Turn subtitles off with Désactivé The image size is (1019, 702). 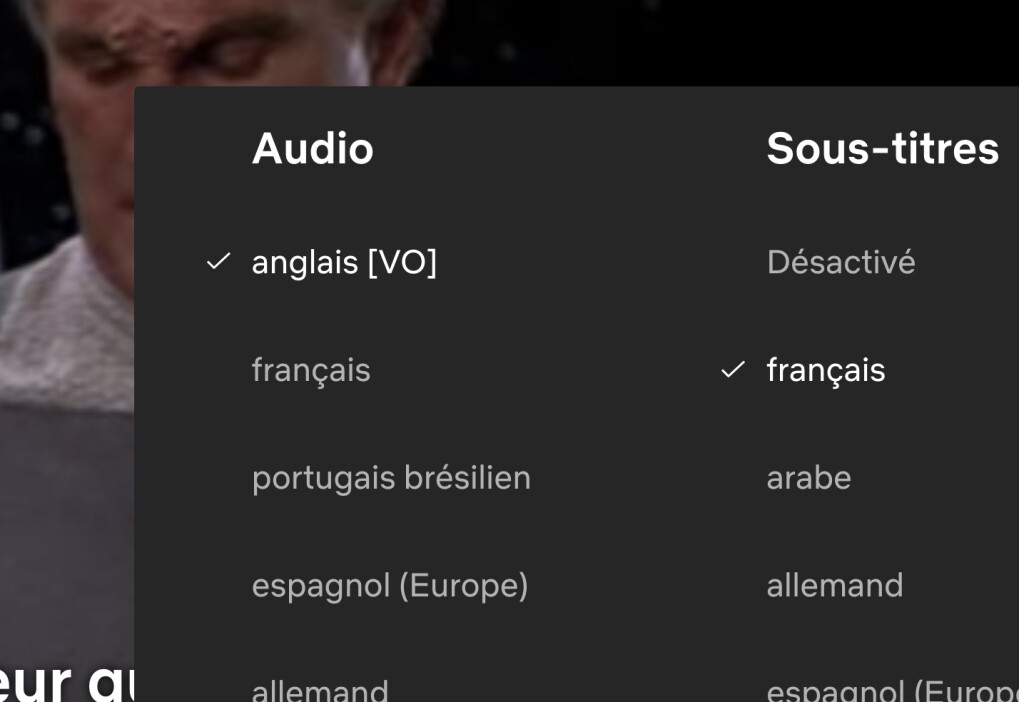841,262
